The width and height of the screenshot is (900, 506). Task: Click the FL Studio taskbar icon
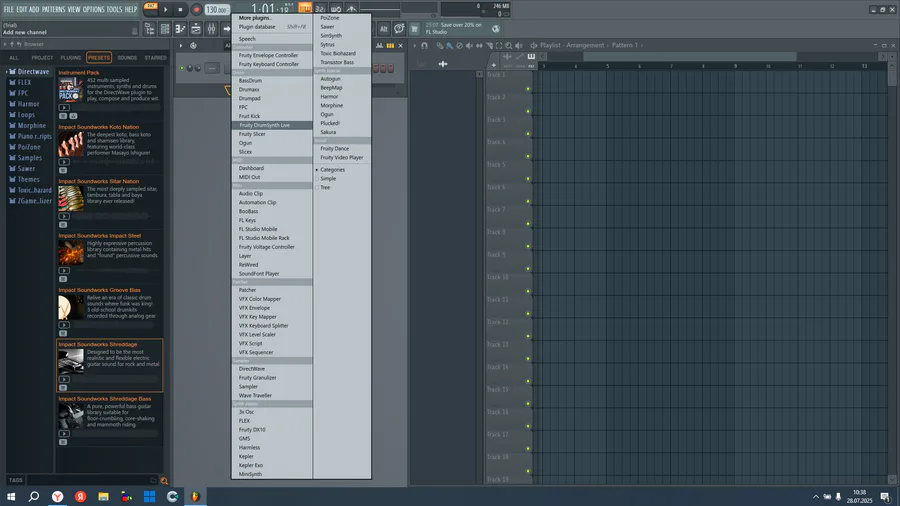[x=195, y=496]
